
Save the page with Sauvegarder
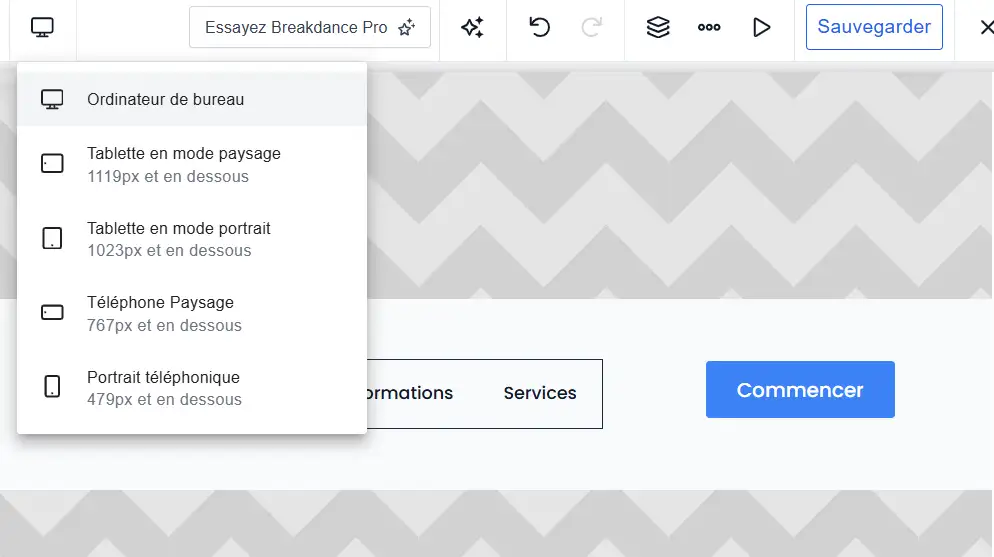click(x=874, y=27)
